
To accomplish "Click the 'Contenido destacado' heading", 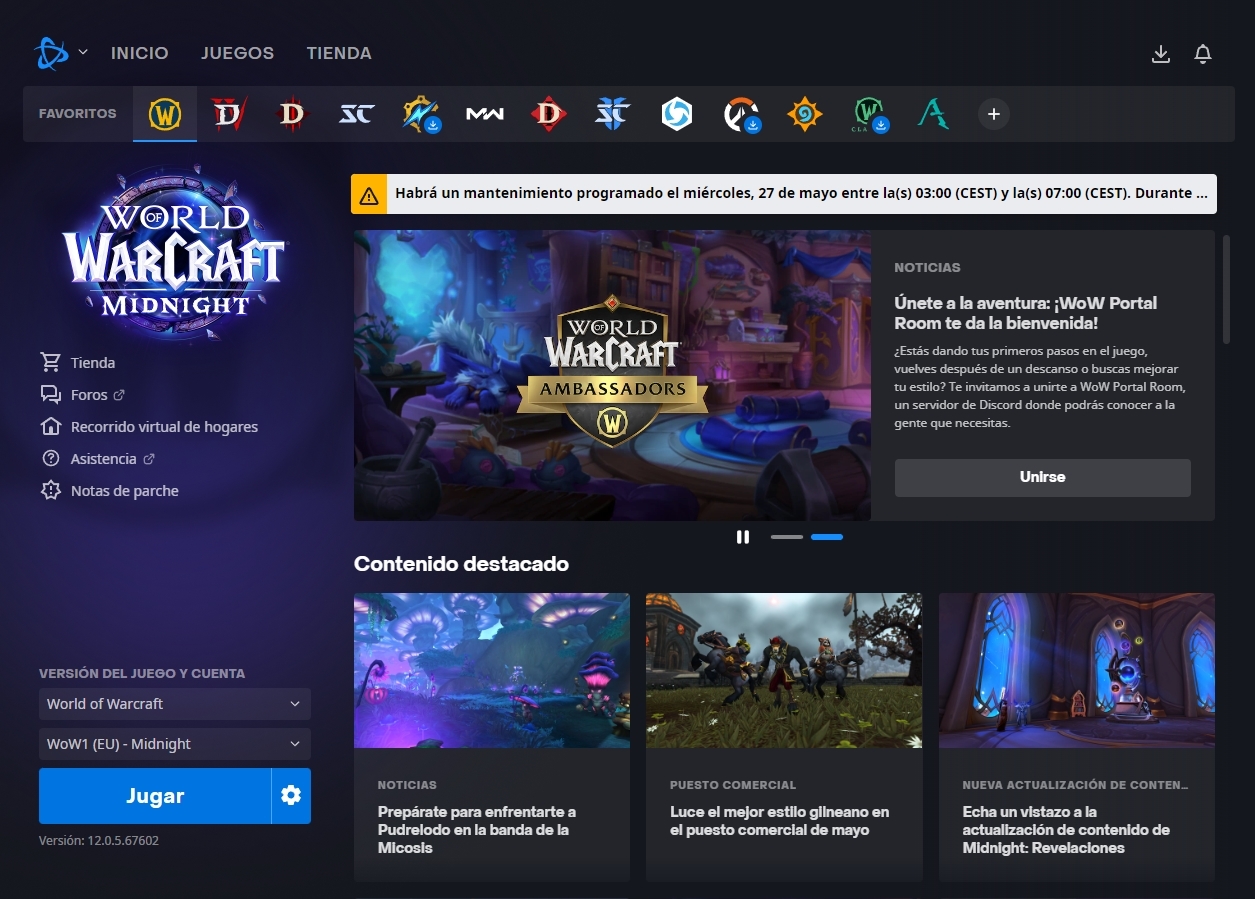I will click(461, 564).
